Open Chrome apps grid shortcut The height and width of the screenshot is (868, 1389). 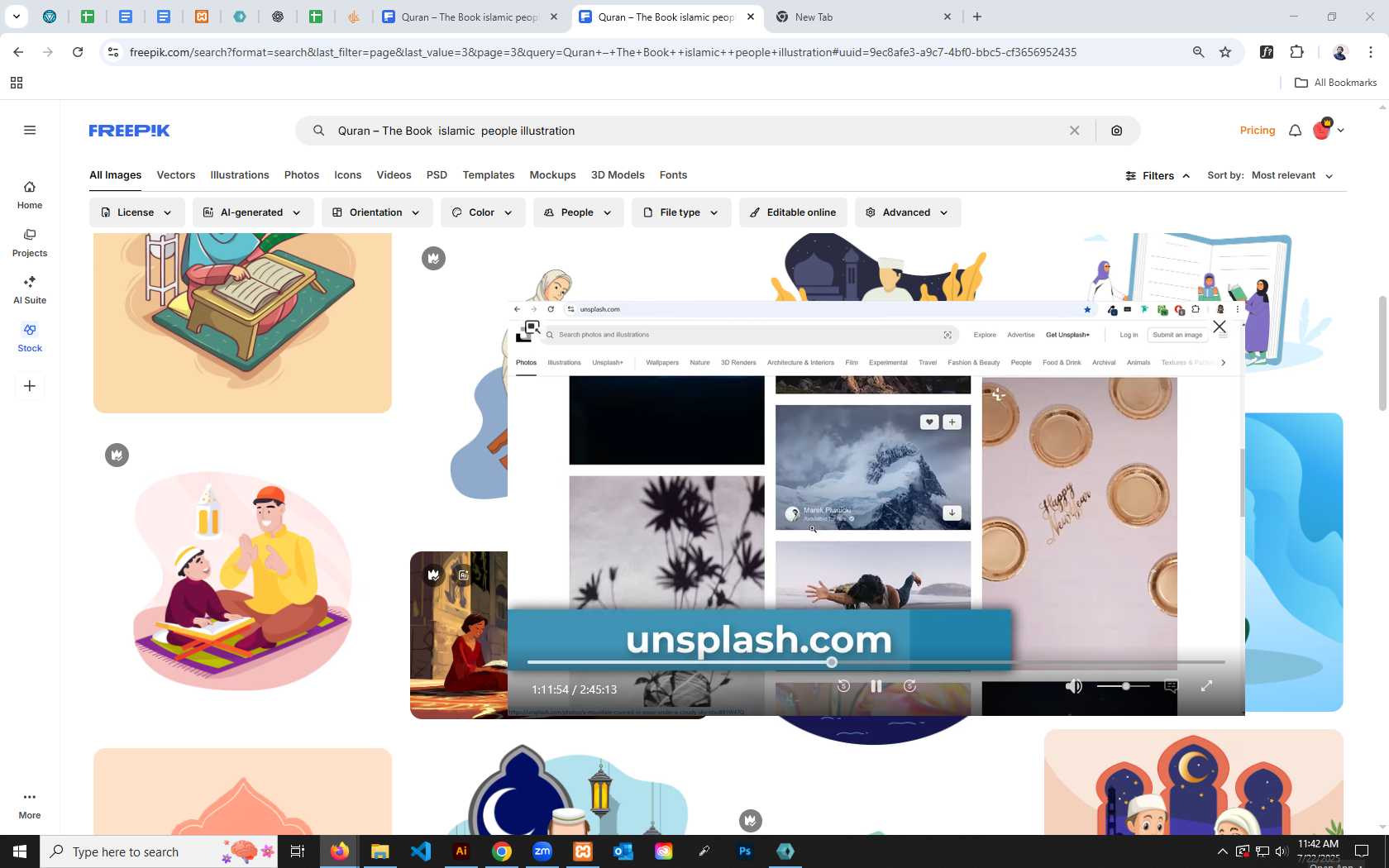click(17, 83)
